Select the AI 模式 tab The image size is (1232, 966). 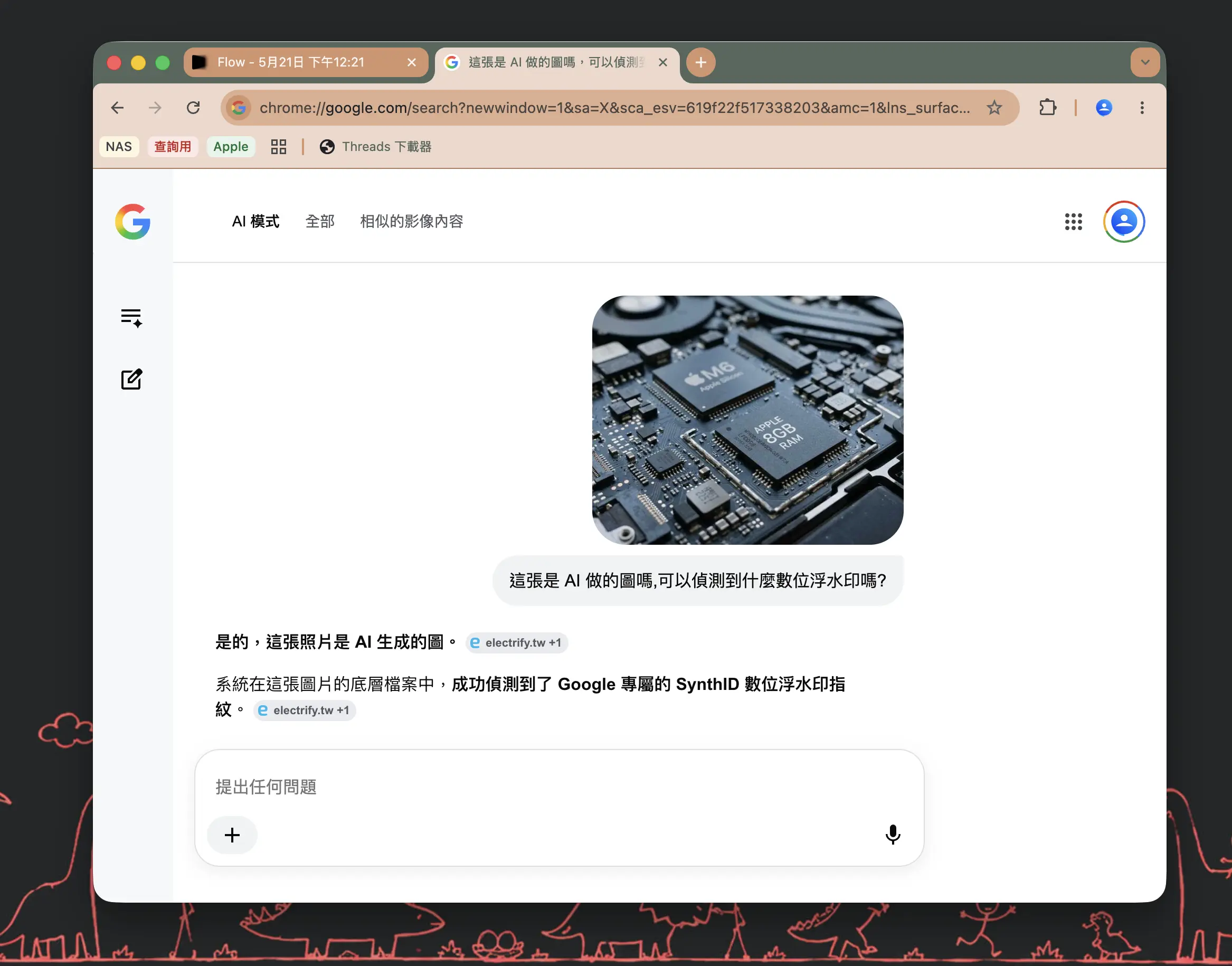[x=255, y=221]
